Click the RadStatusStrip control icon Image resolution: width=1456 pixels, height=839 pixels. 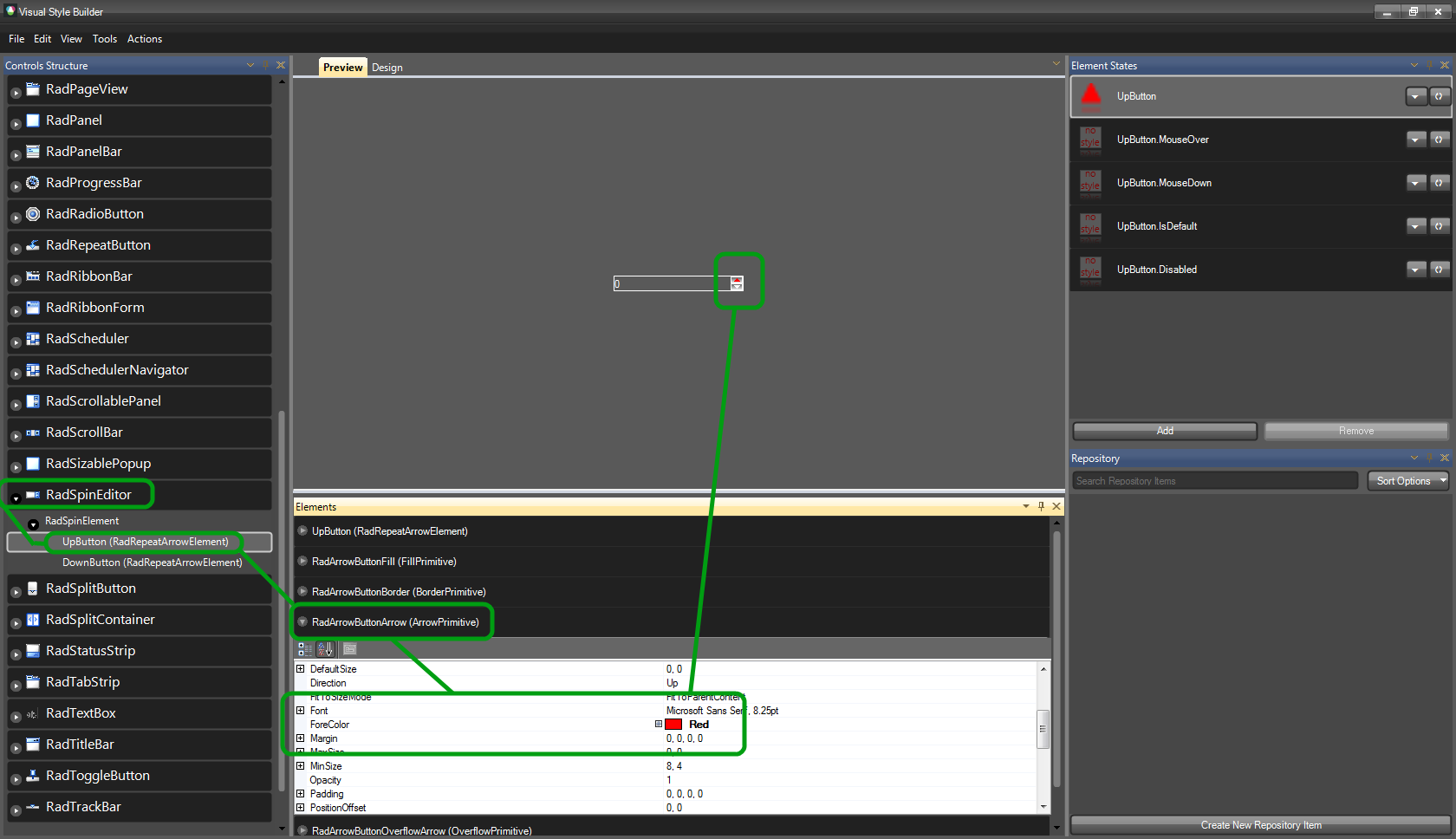33,650
